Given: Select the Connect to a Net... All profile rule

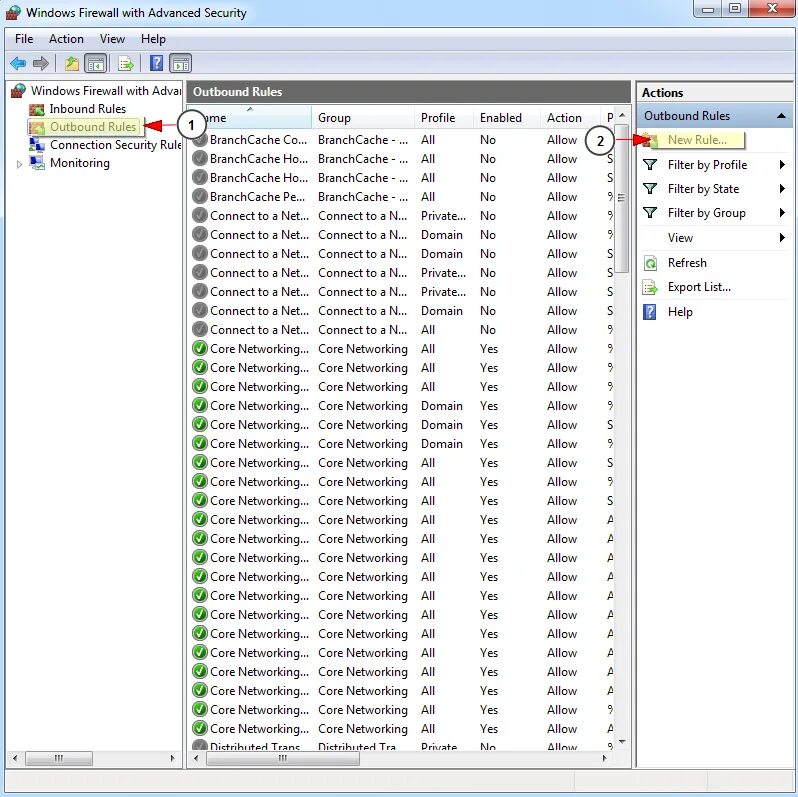Looking at the screenshot, I should (x=402, y=330).
